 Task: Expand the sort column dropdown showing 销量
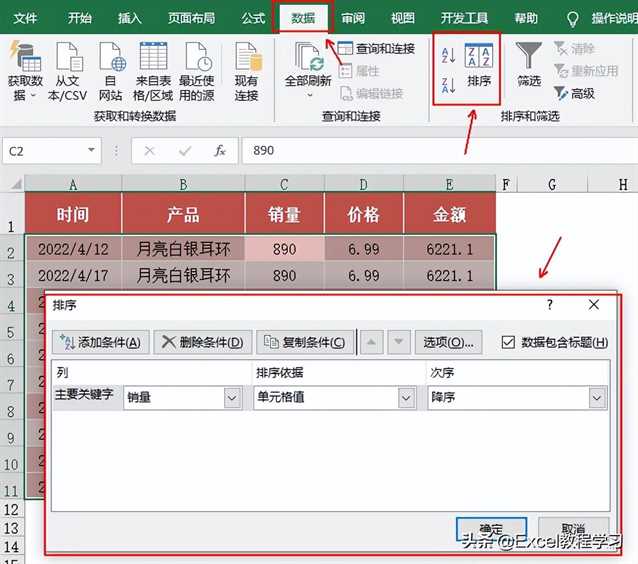point(232,398)
